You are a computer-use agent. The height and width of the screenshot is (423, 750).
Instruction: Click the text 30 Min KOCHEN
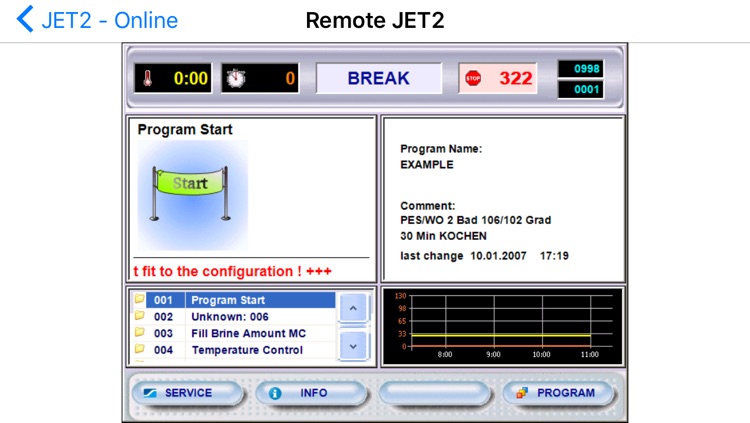pos(443,236)
